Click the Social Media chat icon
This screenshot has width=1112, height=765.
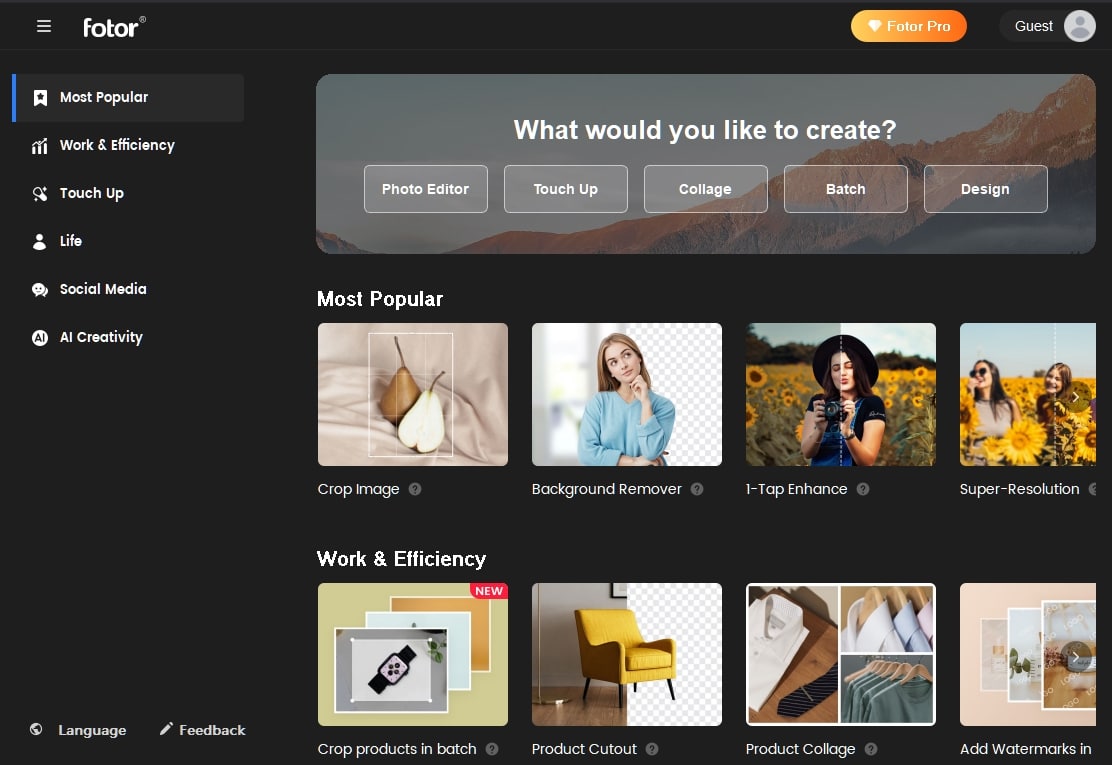40,290
